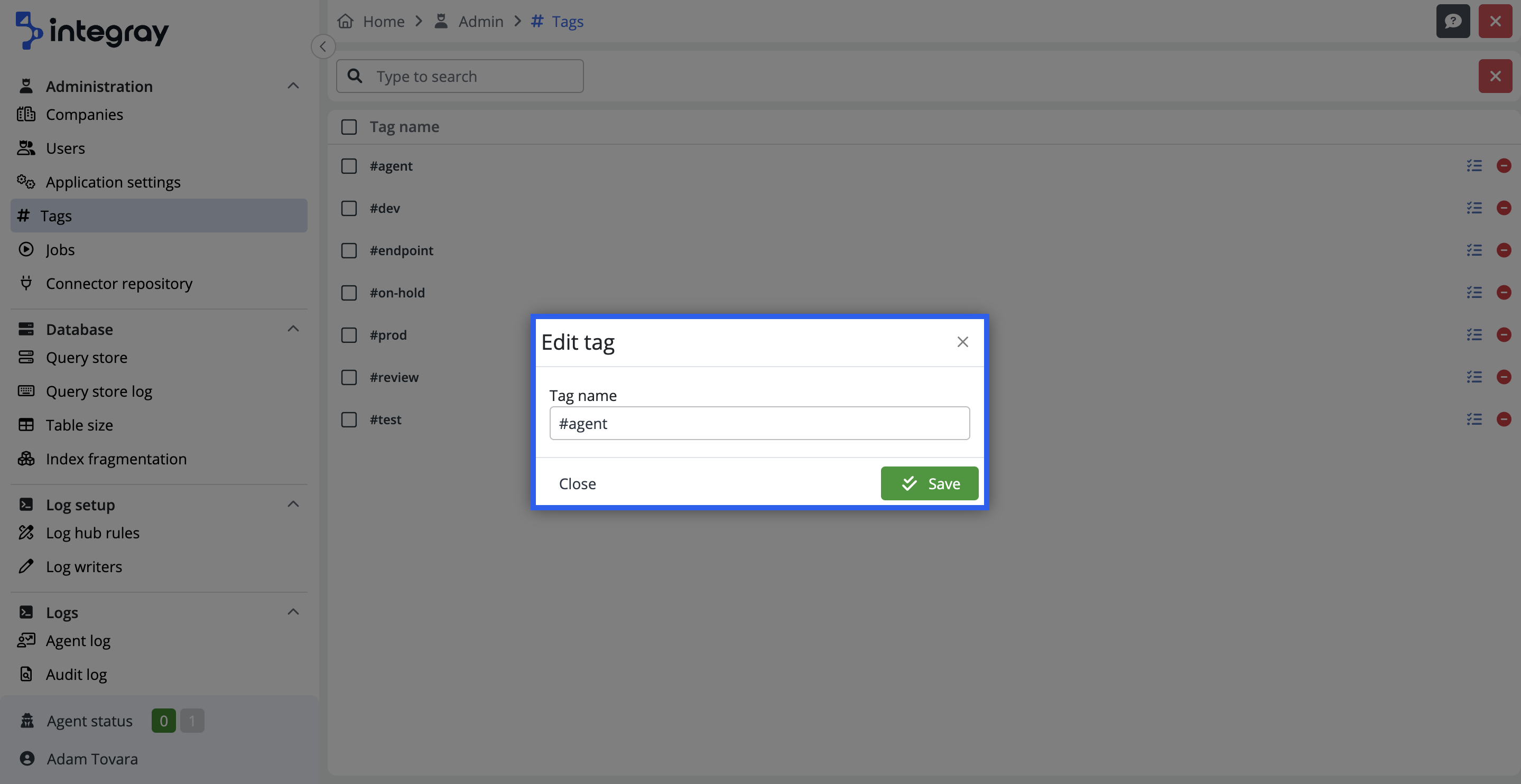1521x784 pixels.
Task: Edit the tag name field in dialog
Action: pyautogui.click(x=759, y=423)
